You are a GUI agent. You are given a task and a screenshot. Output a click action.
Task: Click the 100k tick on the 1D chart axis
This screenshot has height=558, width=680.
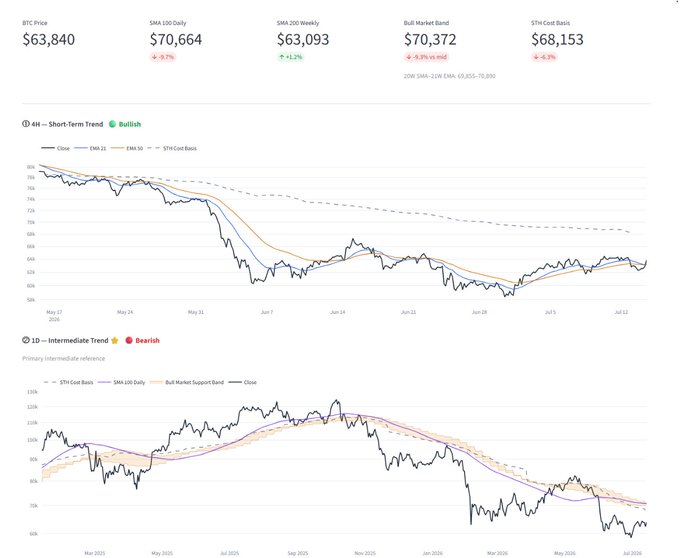33,440
